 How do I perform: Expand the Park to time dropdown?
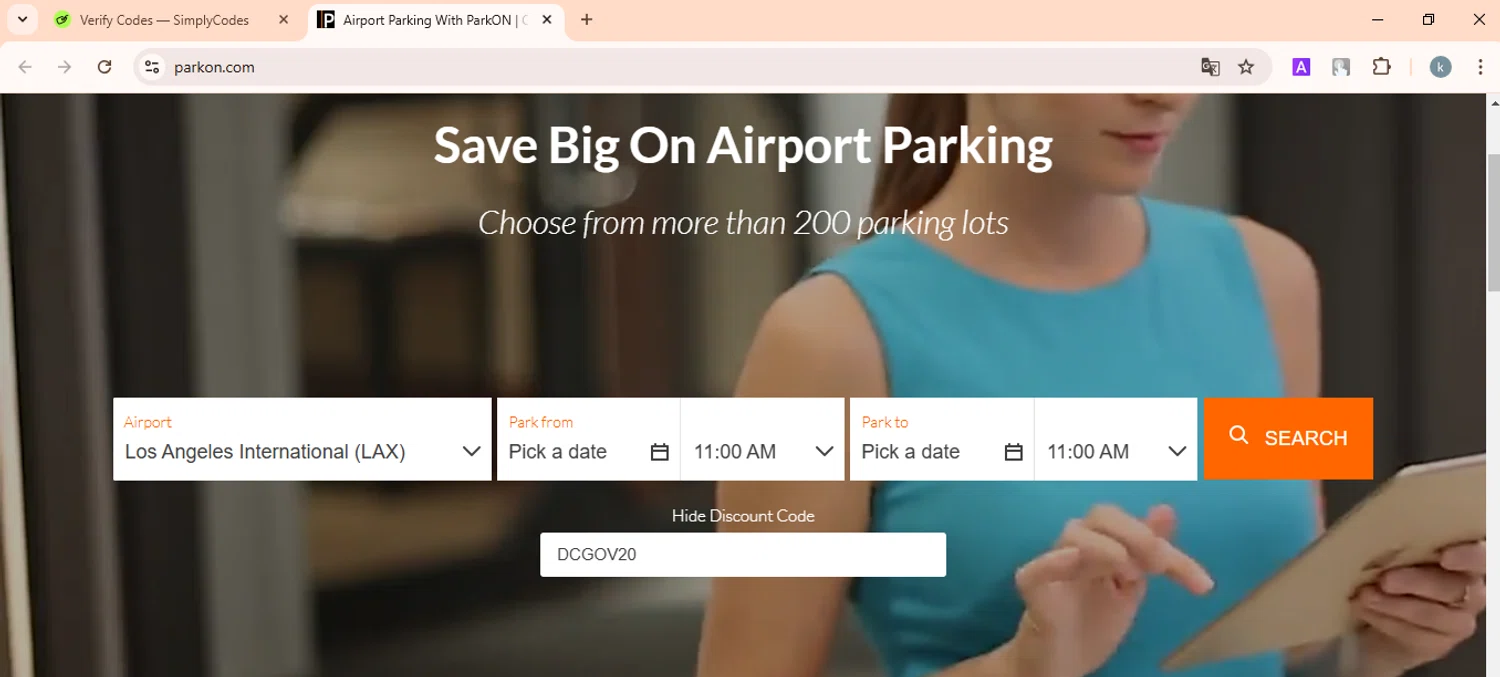pos(1116,439)
